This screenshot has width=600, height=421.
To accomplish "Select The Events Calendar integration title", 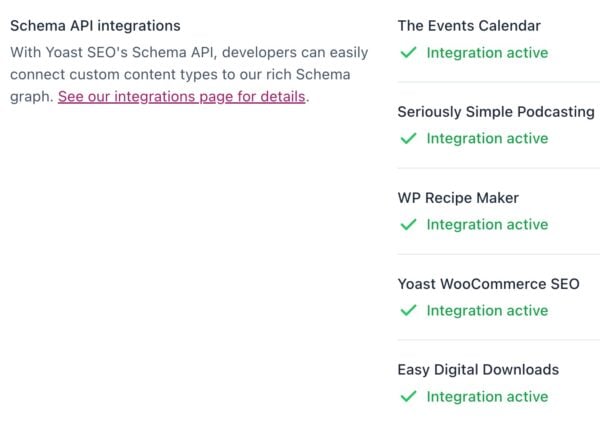I will [469, 26].
